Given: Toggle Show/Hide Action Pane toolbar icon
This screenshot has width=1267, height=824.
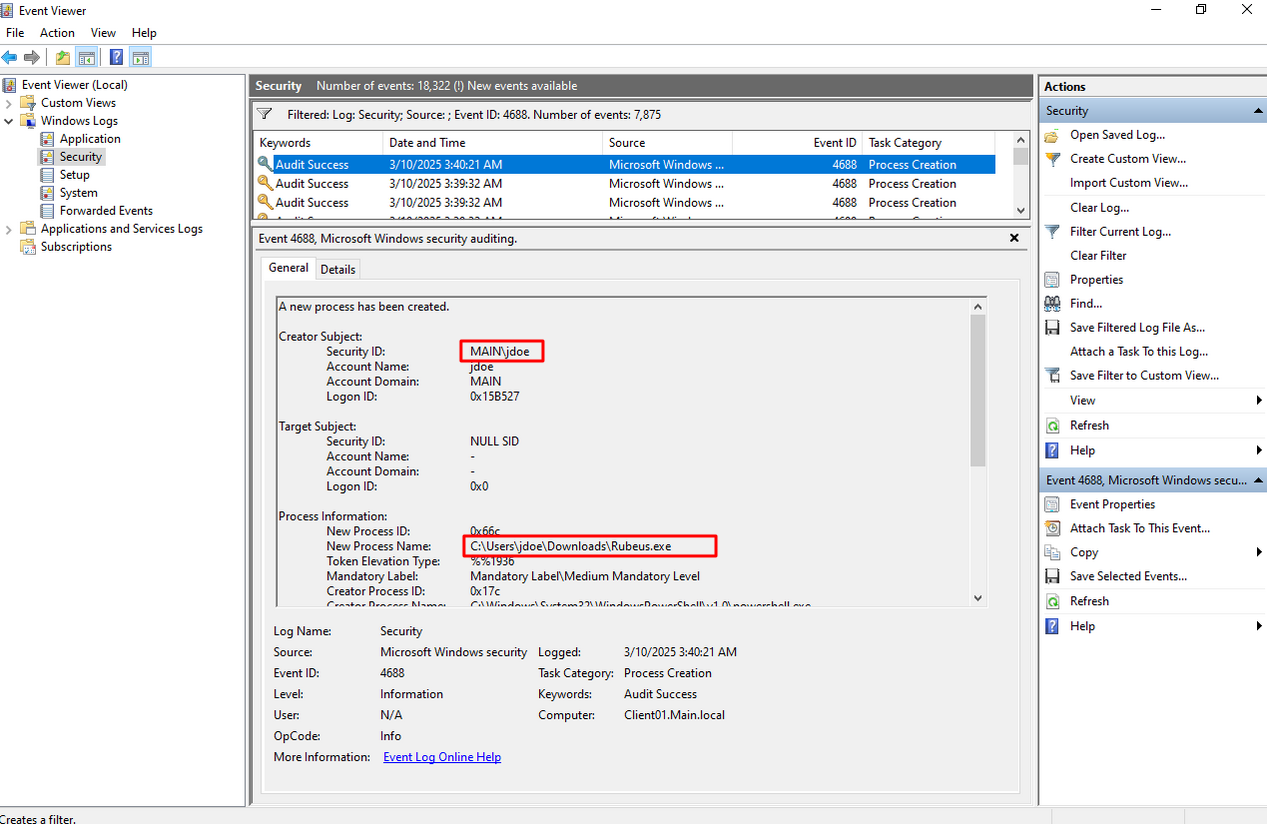Looking at the screenshot, I should [141, 58].
